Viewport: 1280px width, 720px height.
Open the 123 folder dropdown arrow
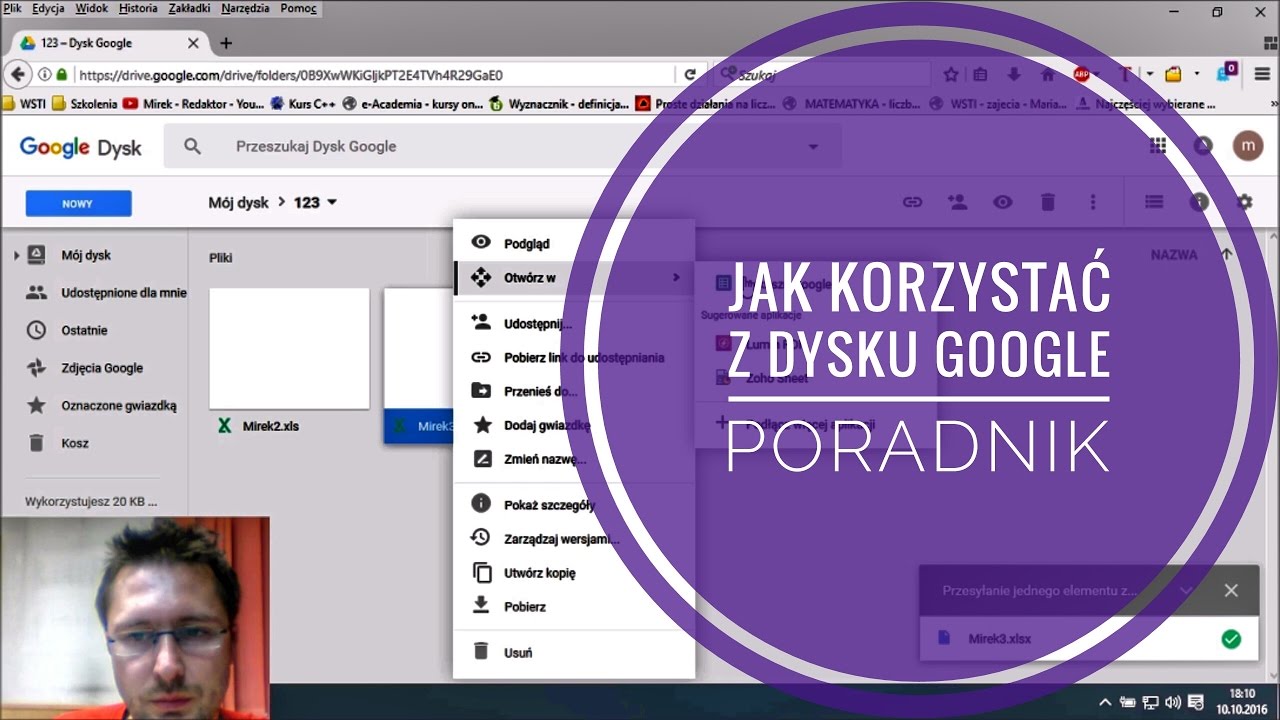(332, 202)
